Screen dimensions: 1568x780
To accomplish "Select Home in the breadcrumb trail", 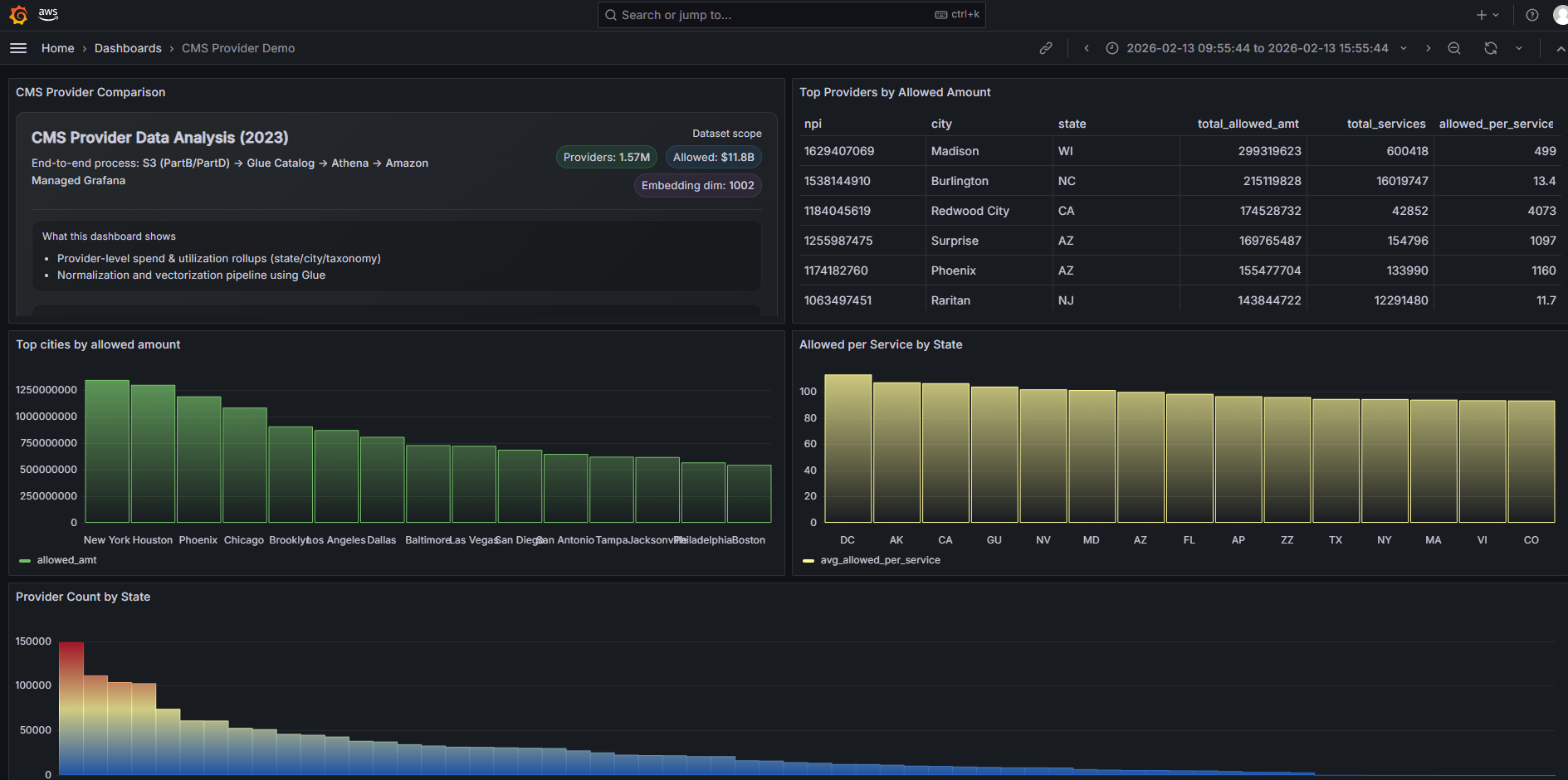I will pyautogui.click(x=57, y=47).
